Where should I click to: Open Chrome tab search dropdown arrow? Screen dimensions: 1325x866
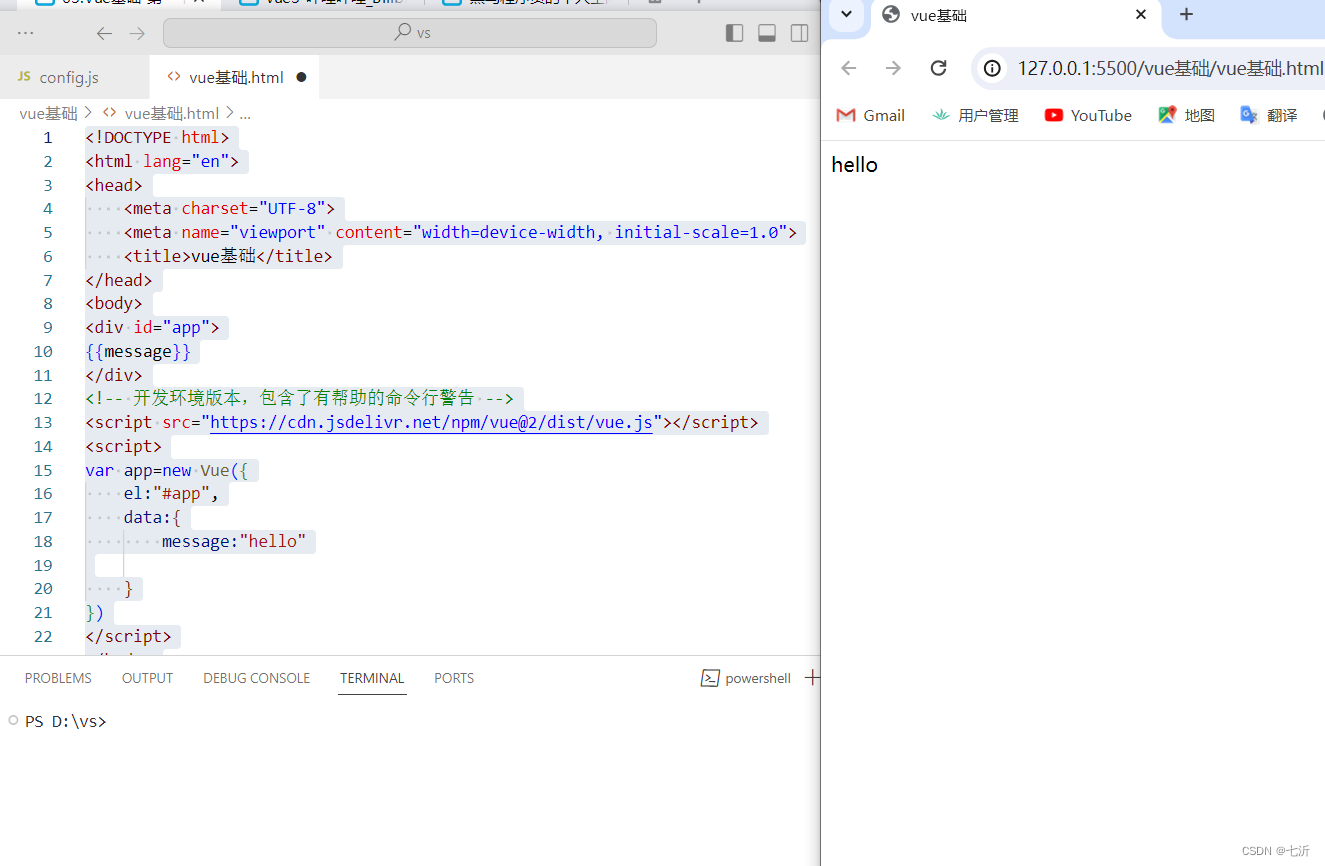click(846, 14)
